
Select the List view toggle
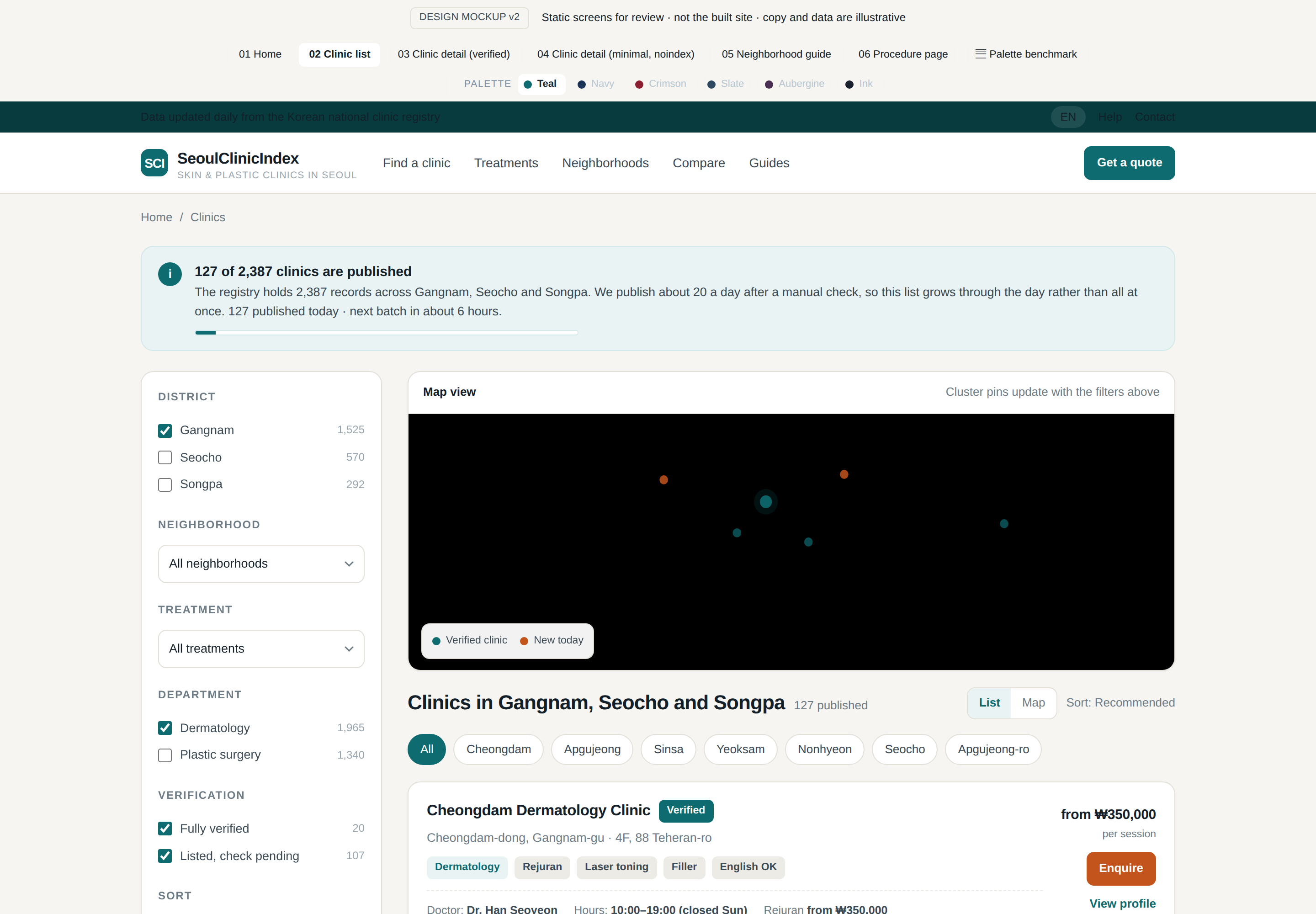pyautogui.click(x=989, y=703)
